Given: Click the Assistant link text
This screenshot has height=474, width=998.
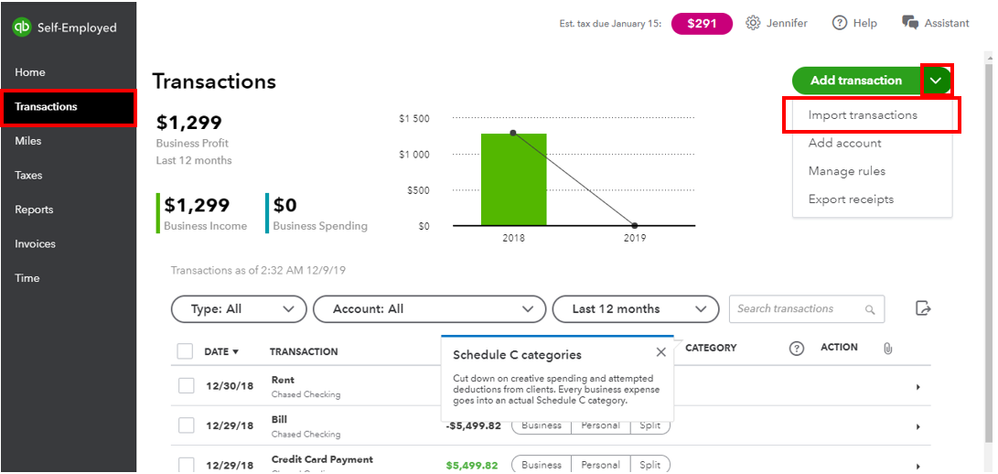Looking at the screenshot, I should (947, 23).
